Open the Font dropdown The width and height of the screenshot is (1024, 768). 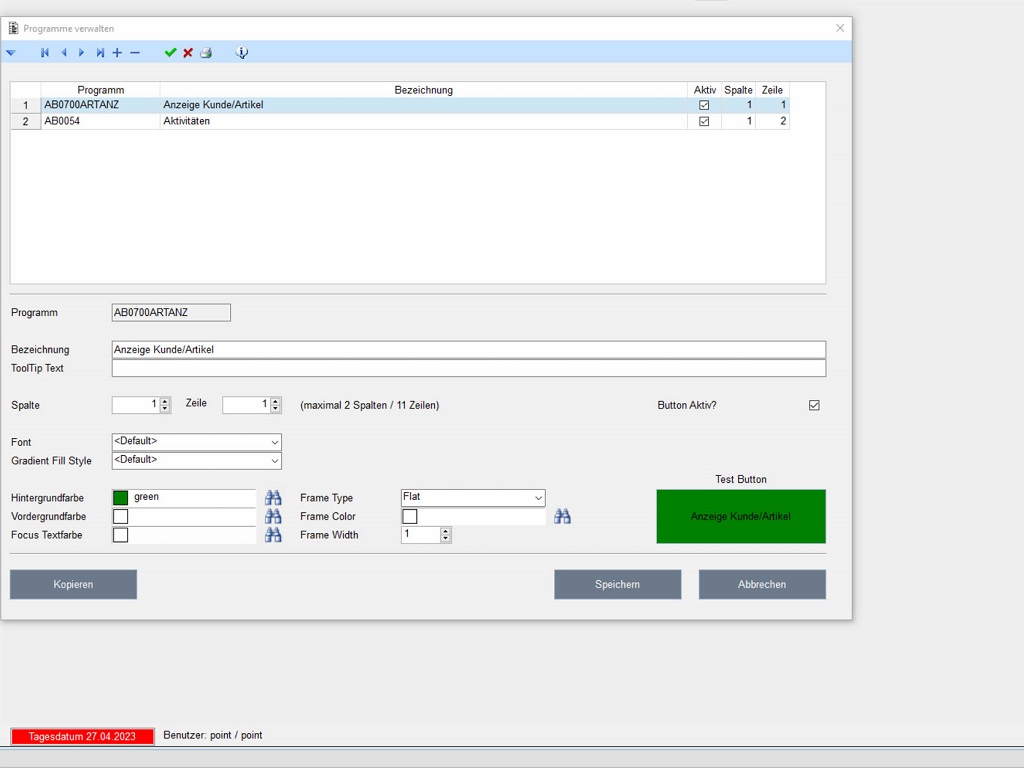click(274, 441)
